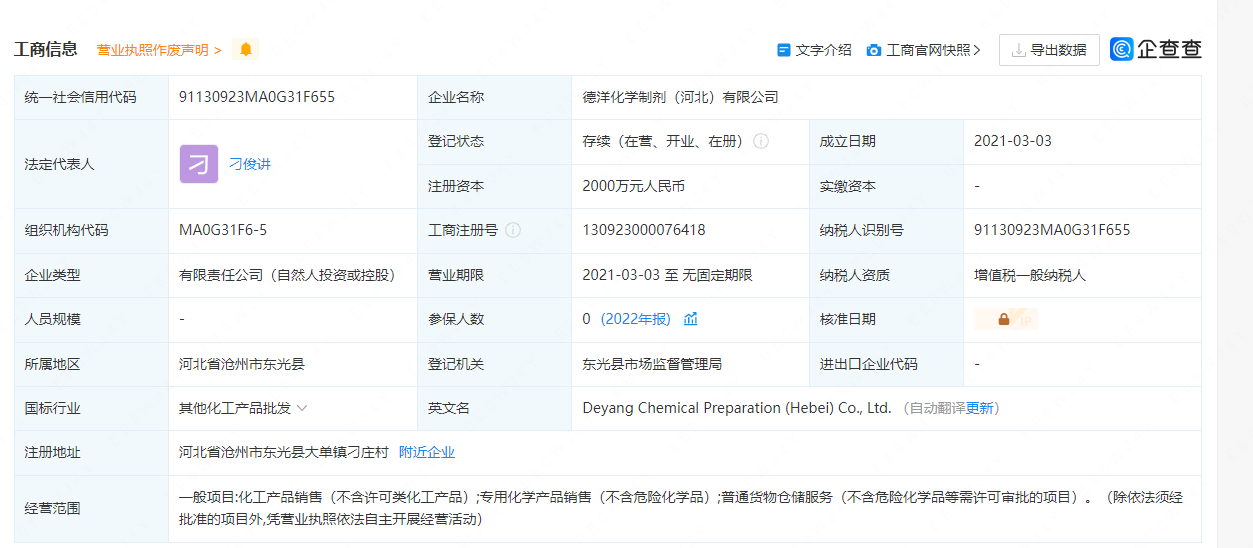The width and height of the screenshot is (1253, 548).
Task: Click establishment date 2021-03-03
Action: point(1013,141)
